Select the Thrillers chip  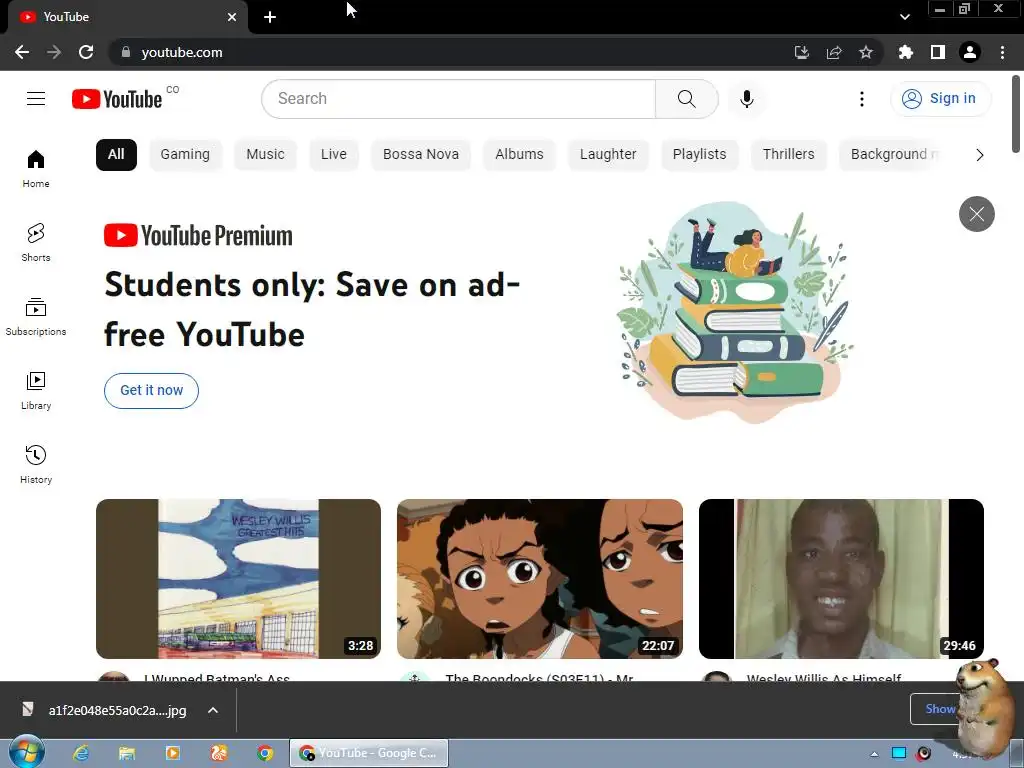point(789,155)
